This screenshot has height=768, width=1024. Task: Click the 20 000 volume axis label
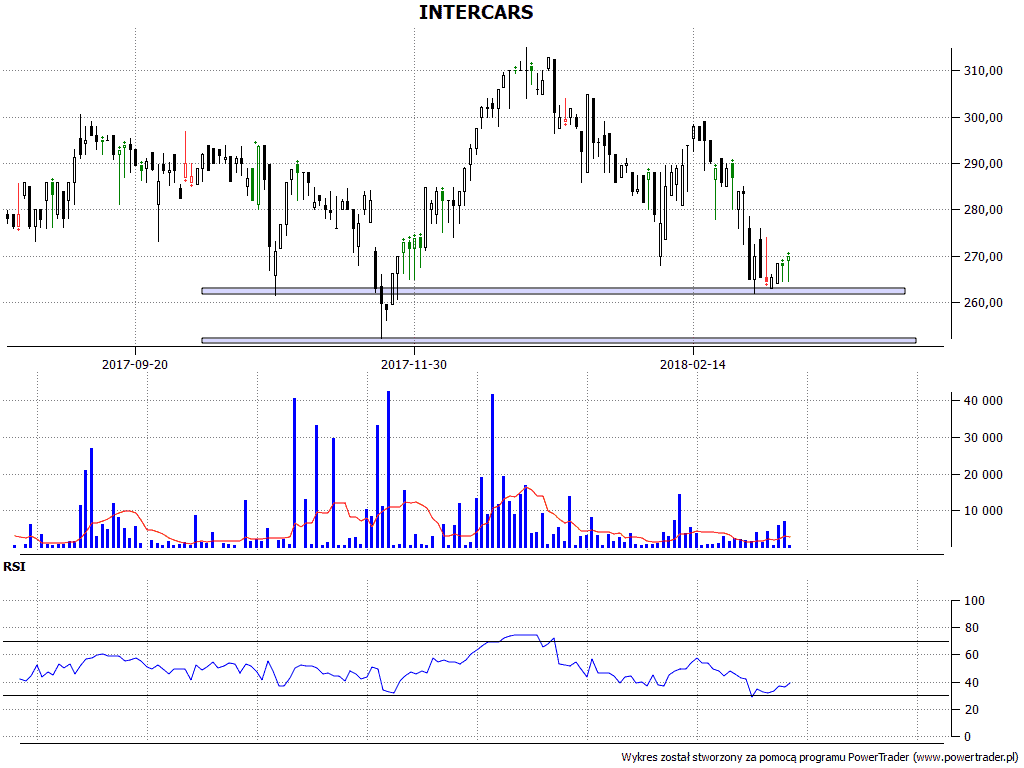pos(984,475)
